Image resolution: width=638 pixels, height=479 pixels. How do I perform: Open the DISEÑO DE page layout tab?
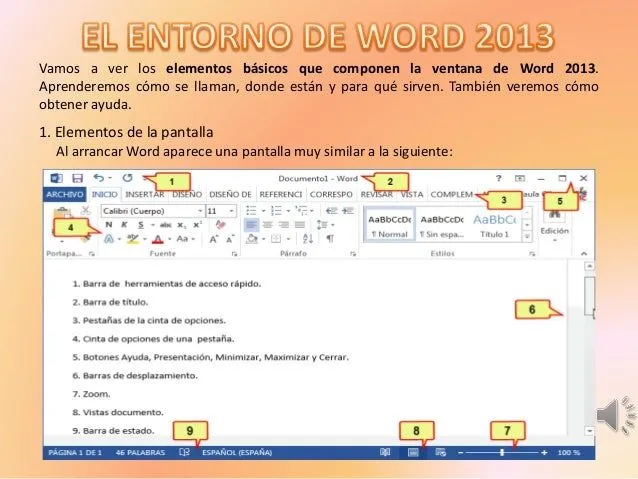click(230, 195)
